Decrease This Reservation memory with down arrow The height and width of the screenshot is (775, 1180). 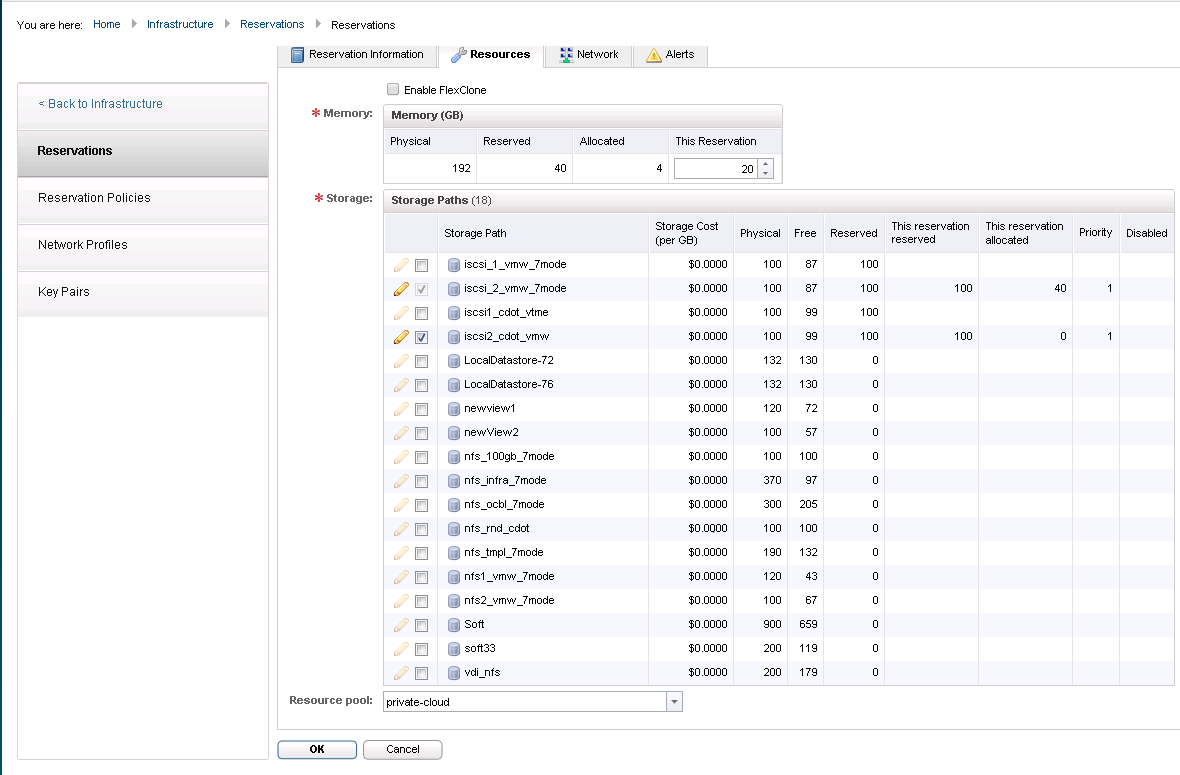point(766,174)
